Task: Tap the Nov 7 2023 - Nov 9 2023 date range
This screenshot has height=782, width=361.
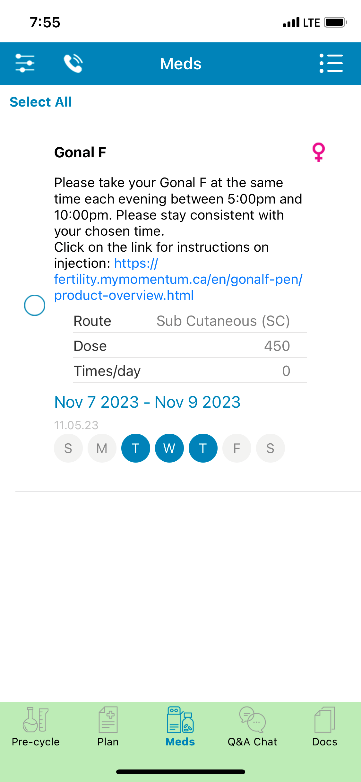Action: [x=147, y=402]
